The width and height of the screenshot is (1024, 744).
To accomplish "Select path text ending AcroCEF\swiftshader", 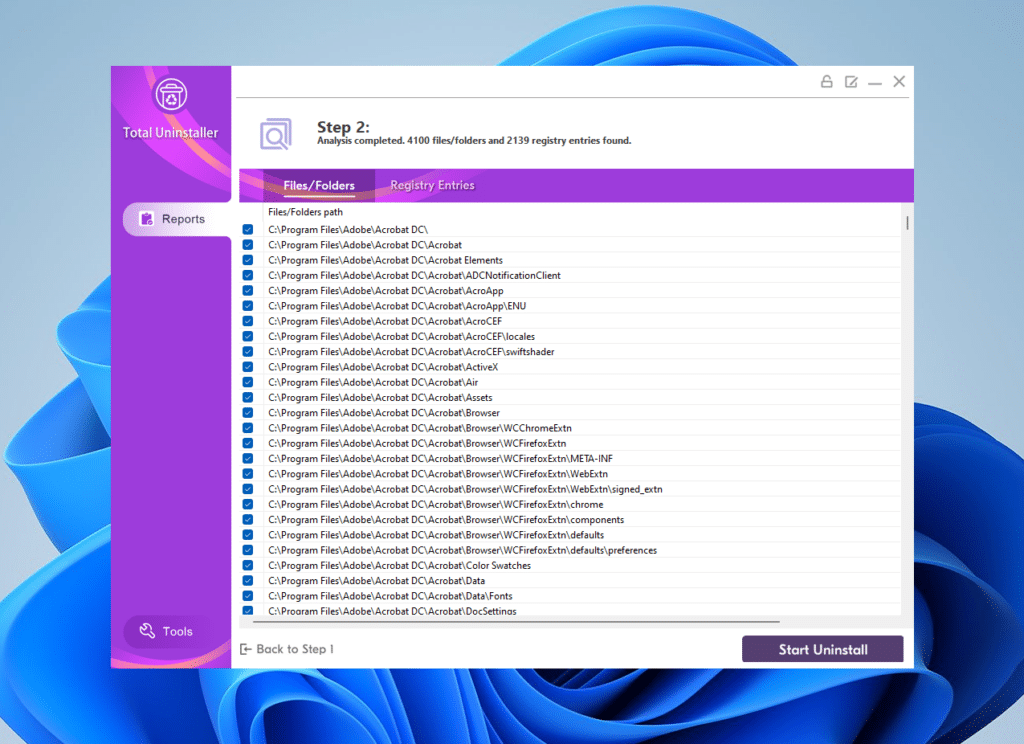I will (x=411, y=351).
